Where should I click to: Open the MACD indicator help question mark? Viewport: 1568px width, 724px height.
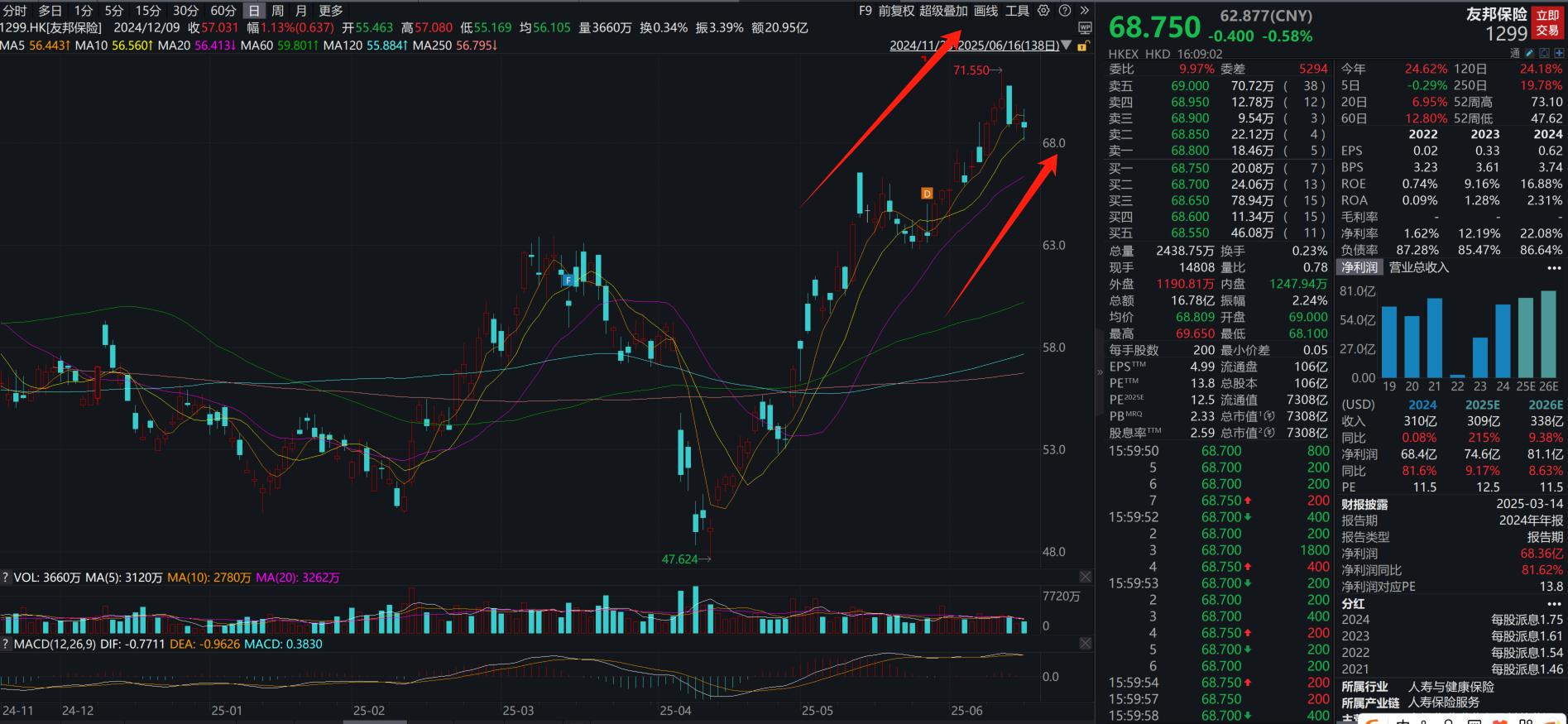click(5, 644)
